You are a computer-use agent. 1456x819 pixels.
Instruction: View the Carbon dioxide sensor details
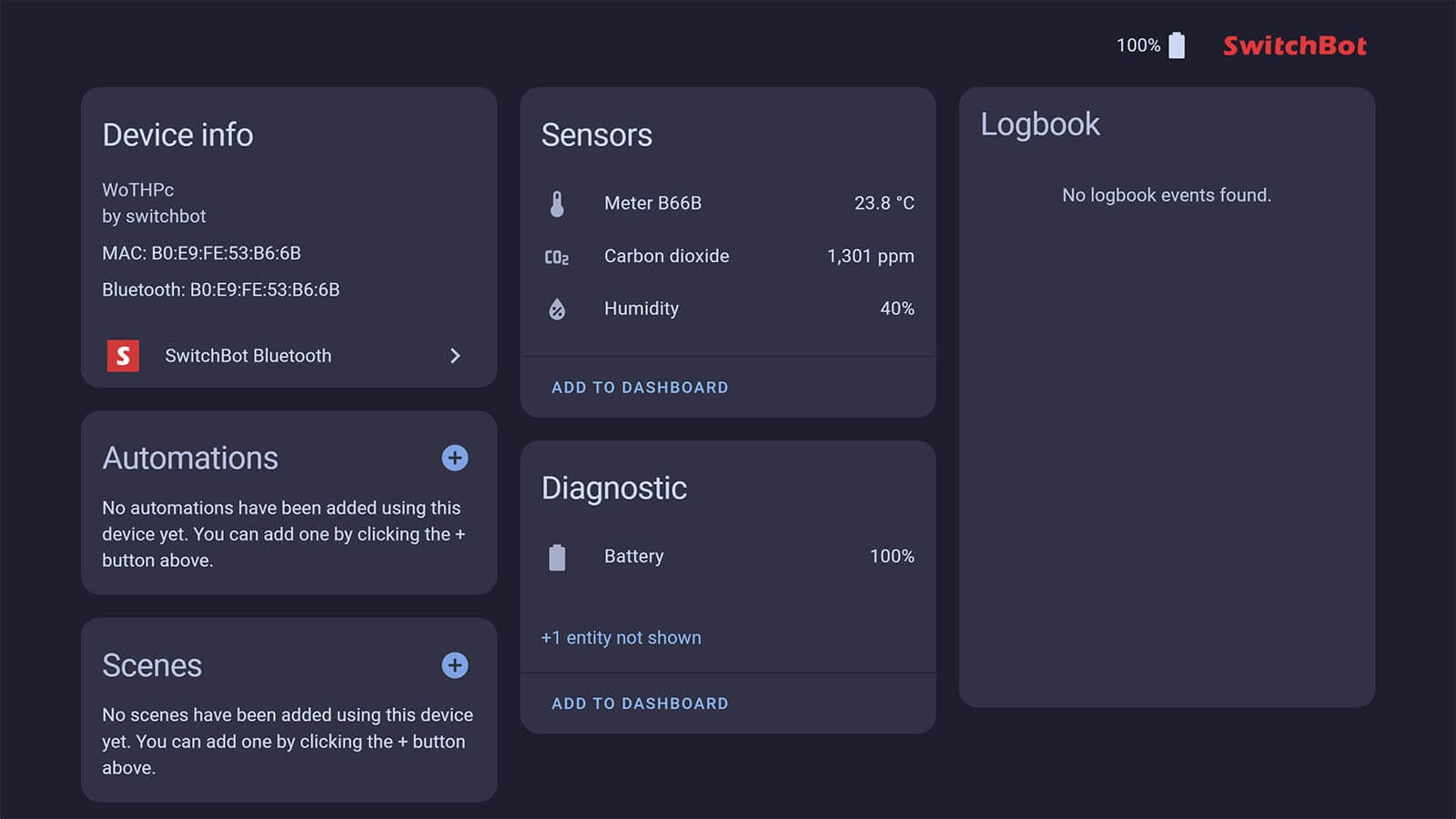666,256
